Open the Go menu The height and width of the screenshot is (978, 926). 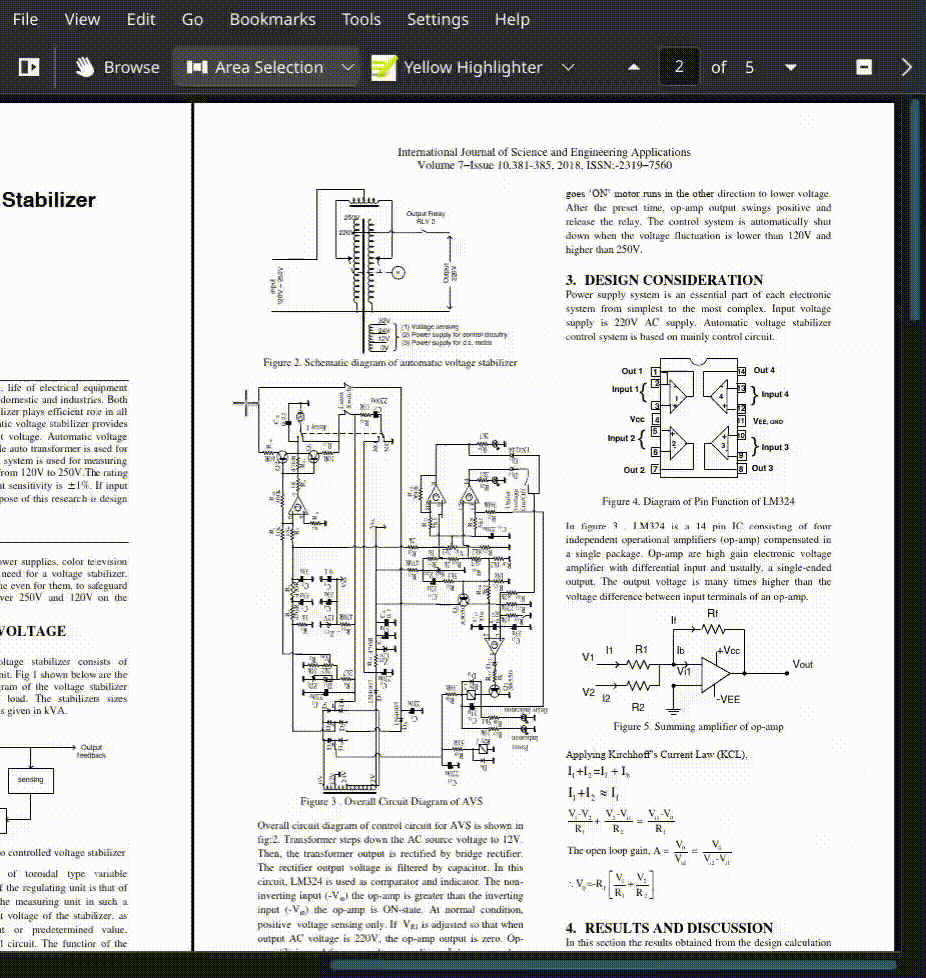click(192, 19)
